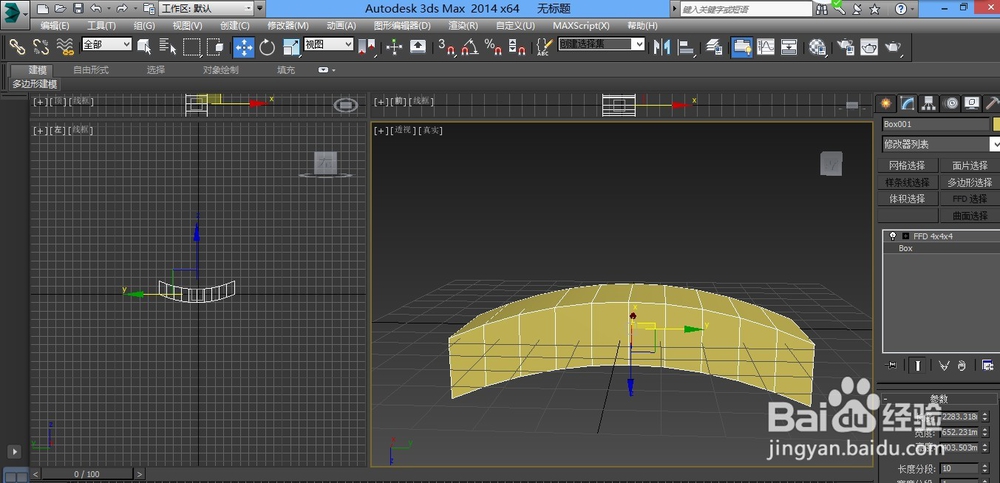Viewport: 1000px width, 483px height.
Task: Open the 工作区: 默认 workspace dropdown
Action: 206,8
